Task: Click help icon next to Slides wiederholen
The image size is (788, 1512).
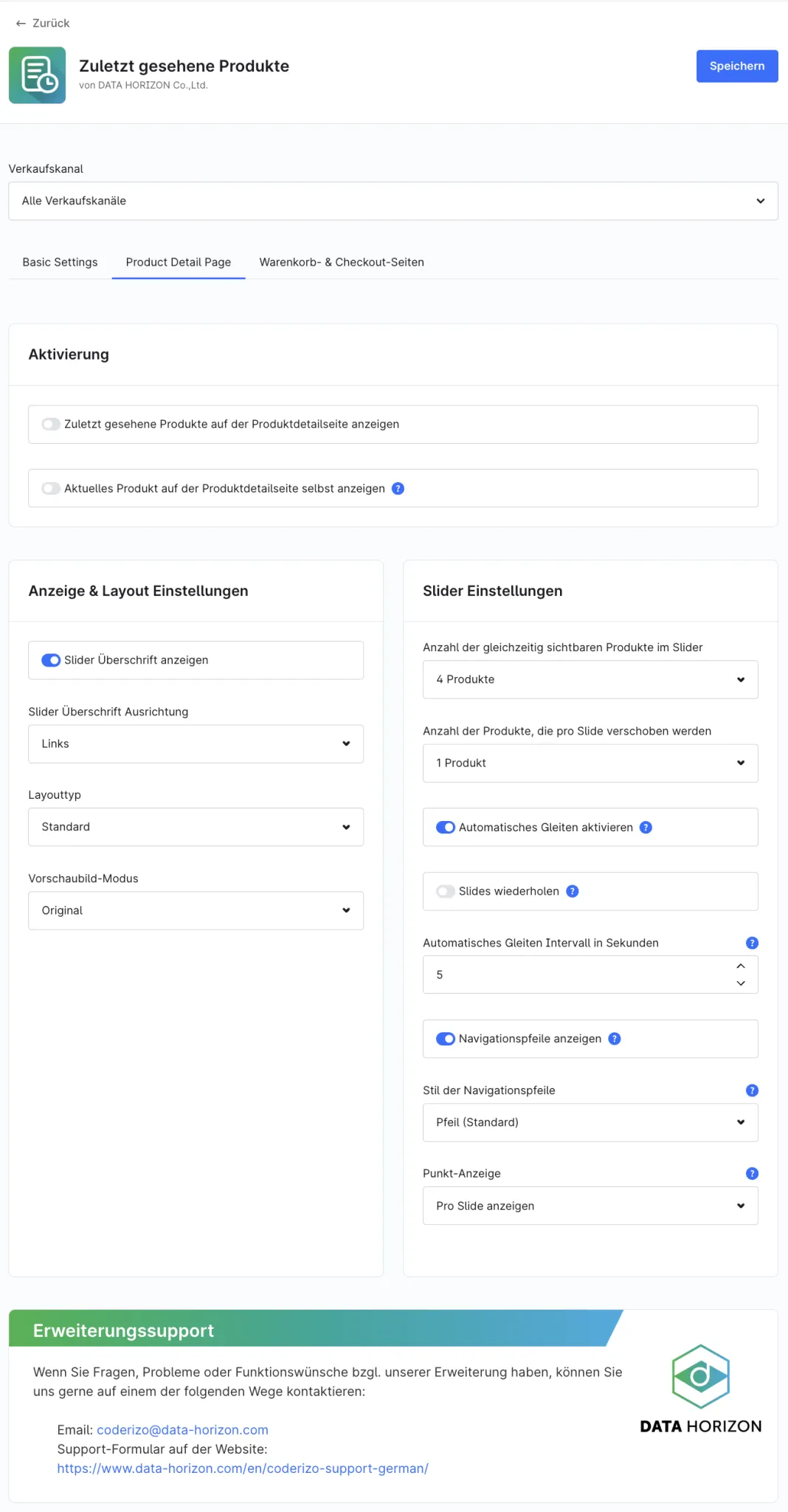Action: click(572, 891)
